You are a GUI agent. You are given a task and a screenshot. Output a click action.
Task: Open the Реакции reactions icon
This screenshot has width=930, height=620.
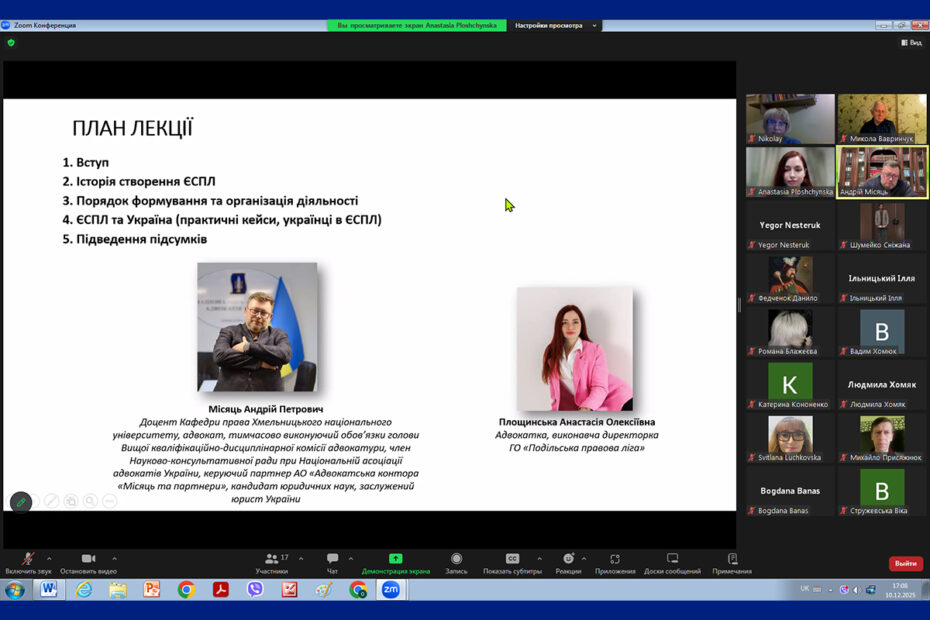[568, 559]
